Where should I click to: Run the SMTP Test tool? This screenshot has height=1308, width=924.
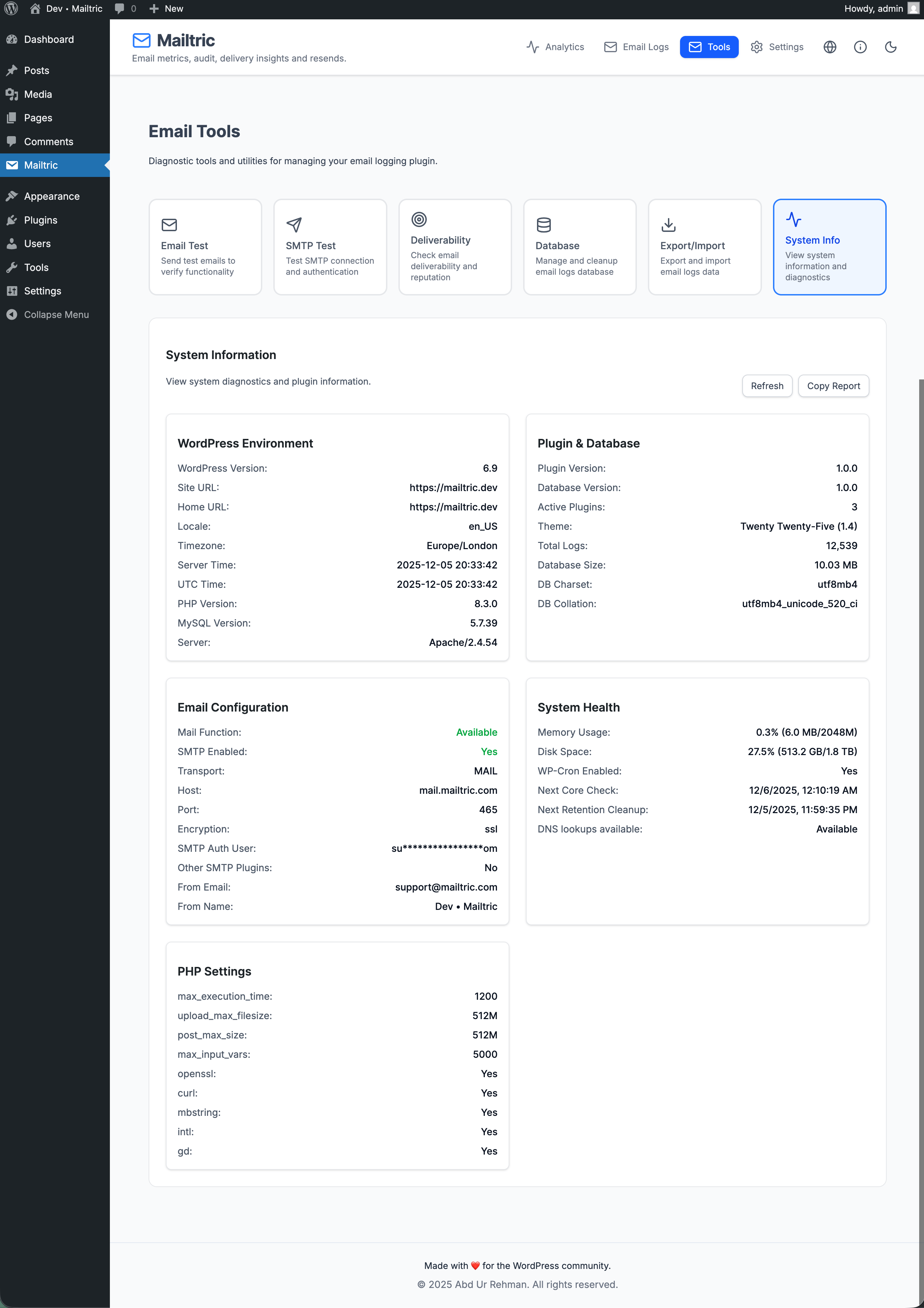330,247
